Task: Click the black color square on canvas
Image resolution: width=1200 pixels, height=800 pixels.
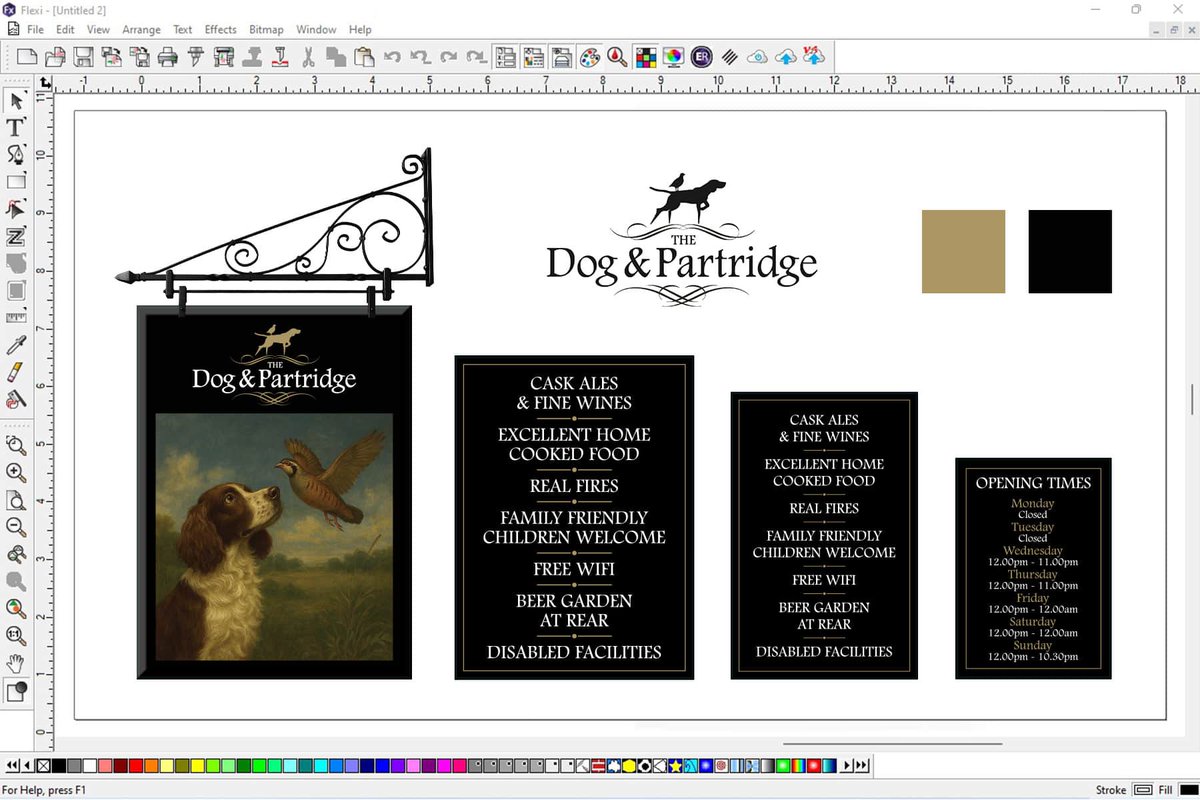Action: [x=1070, y=251]
